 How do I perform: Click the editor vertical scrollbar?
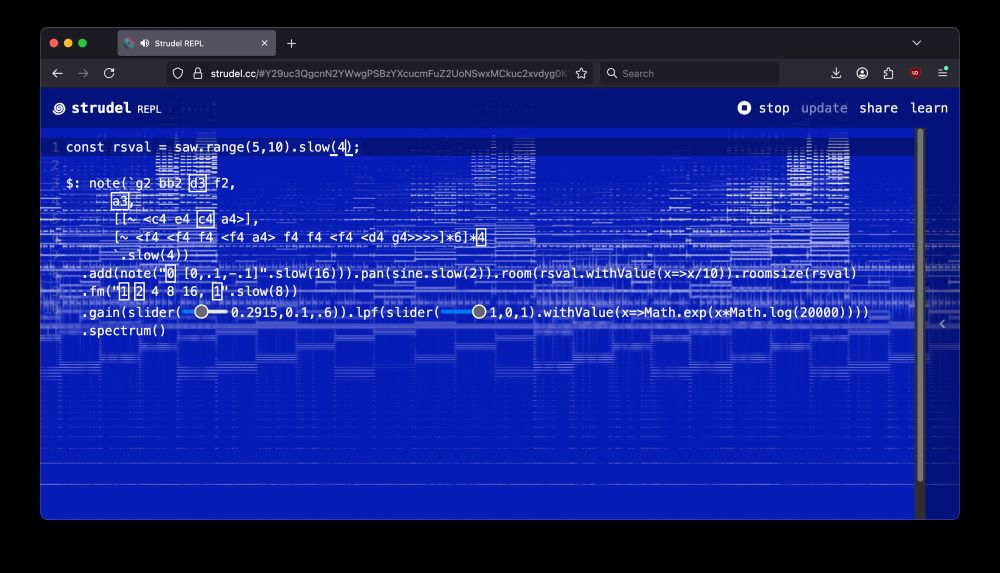pos(920,306)
